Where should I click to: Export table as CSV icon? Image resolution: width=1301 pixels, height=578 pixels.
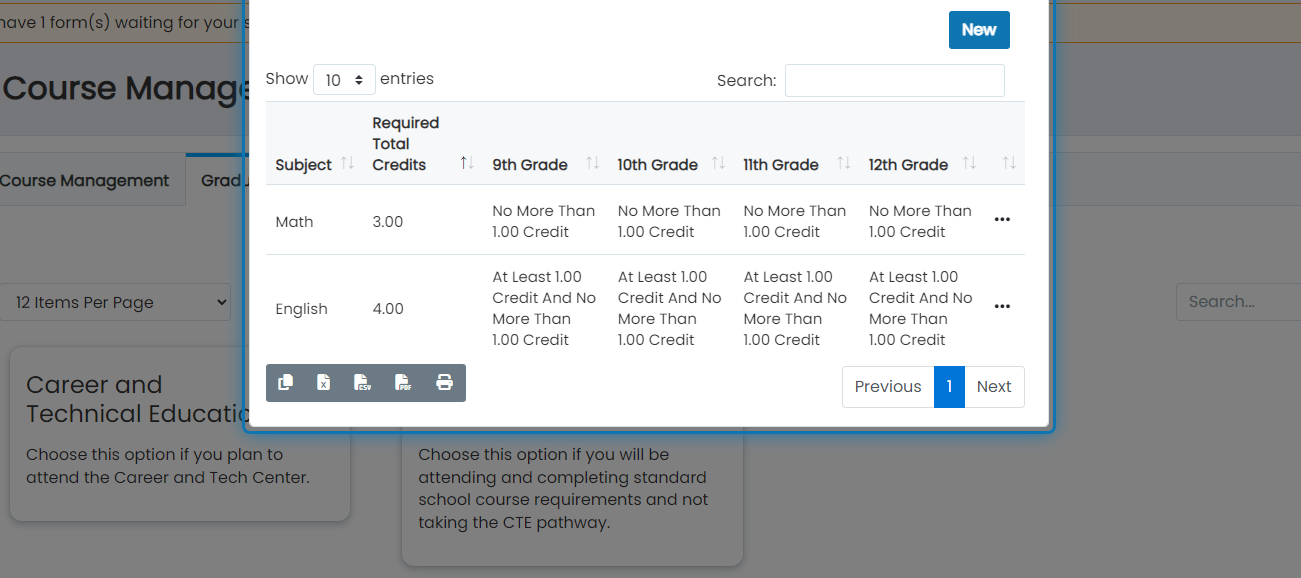point(363,382)
